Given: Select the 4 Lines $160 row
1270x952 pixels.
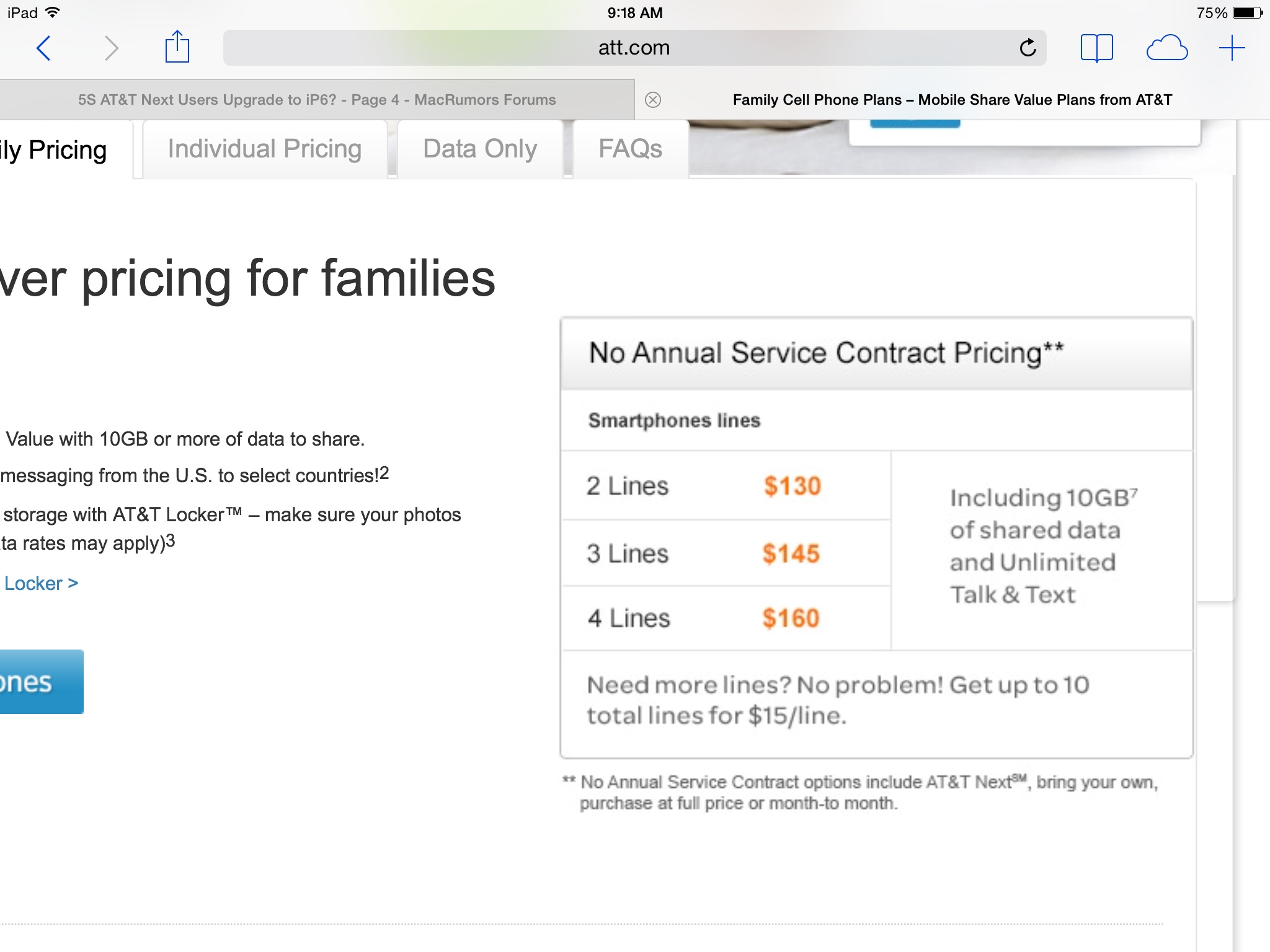Looking at the screenshot, I should [726, 618].
